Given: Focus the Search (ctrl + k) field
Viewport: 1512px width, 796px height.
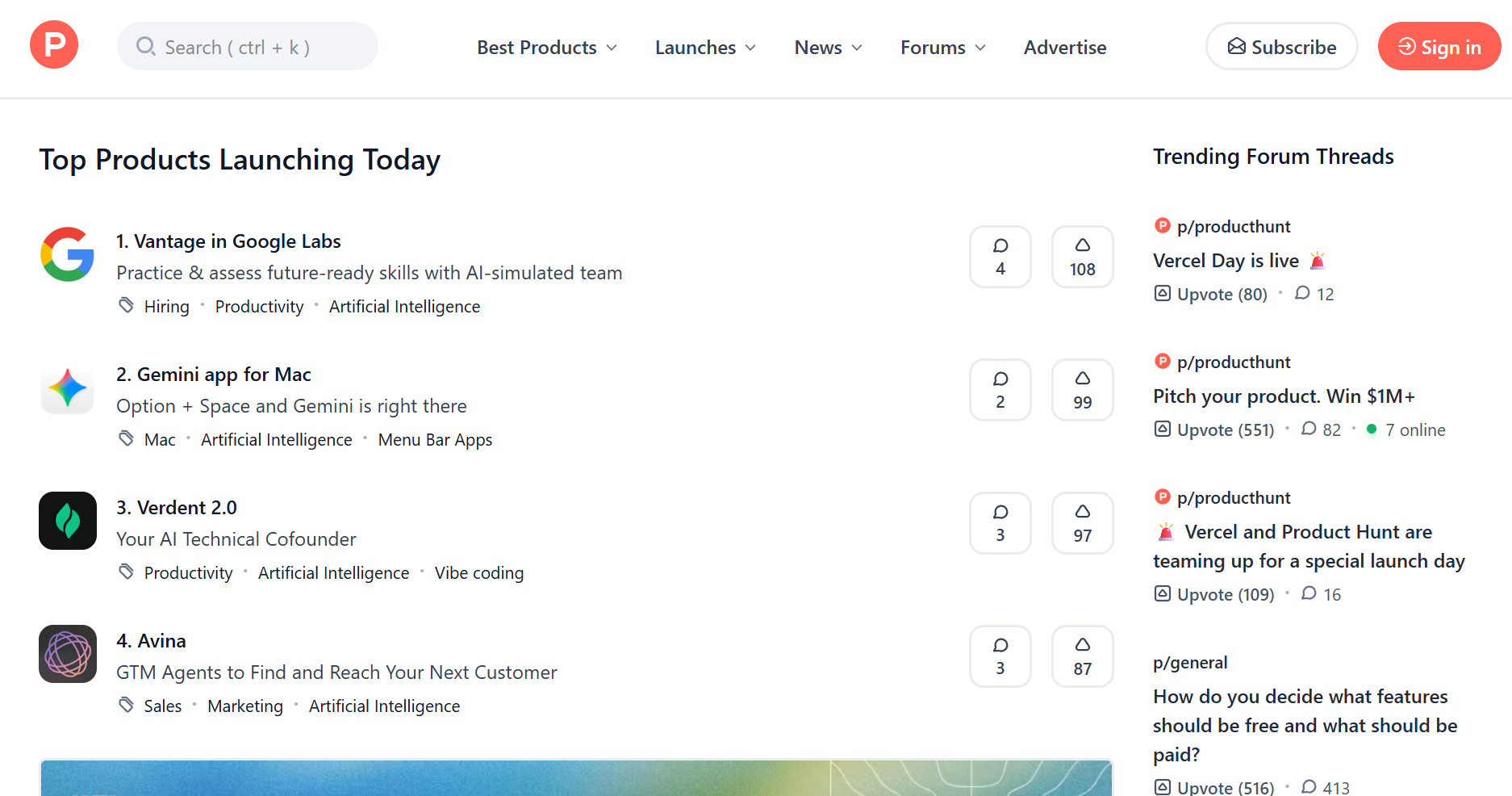Looking at the screenshot, I should 248,46.
